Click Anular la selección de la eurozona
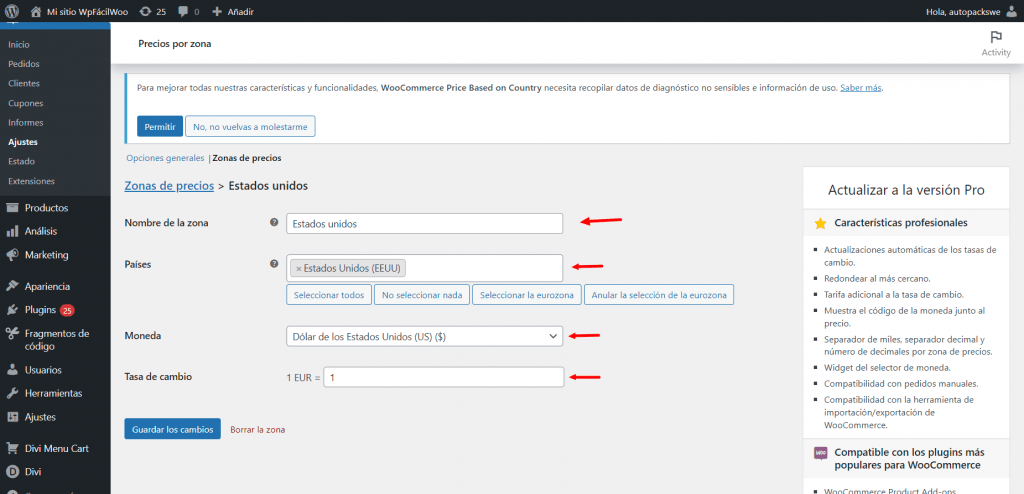 (659, 295)
